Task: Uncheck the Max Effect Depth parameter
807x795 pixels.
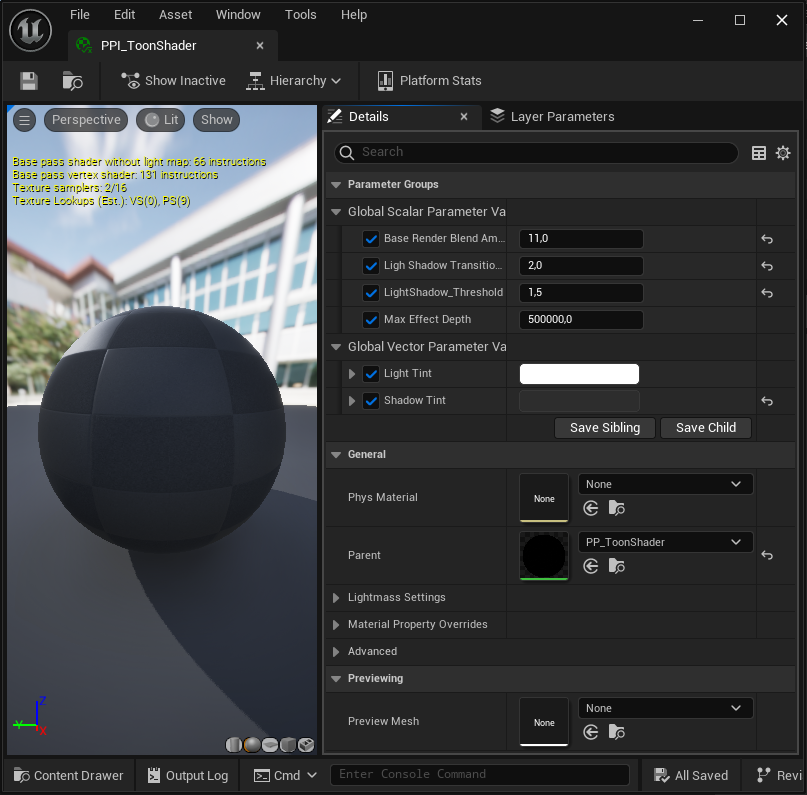Action: point(371,320)
